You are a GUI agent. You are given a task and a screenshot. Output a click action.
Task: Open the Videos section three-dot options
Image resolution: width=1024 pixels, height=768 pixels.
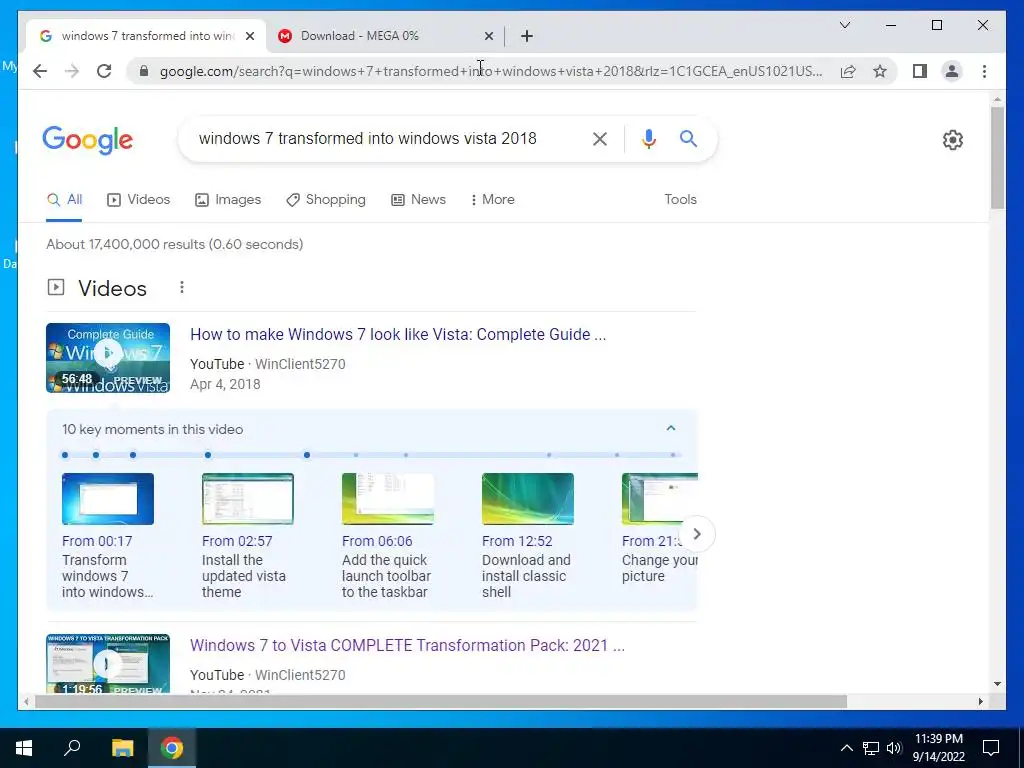pos(182,287)
